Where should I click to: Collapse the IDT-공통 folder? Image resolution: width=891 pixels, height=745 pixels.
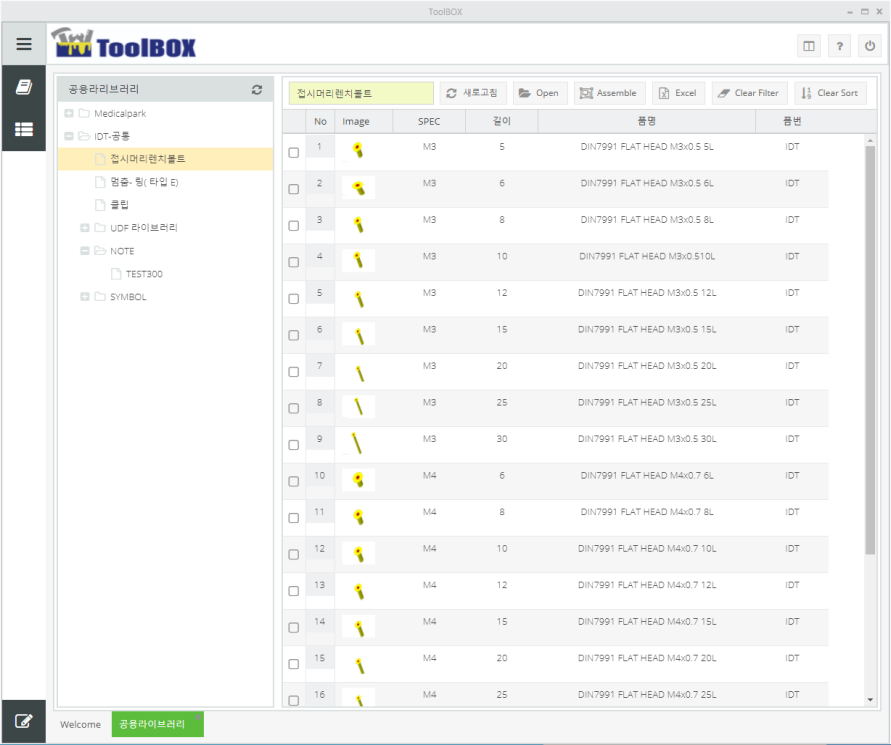pos(69,136)
